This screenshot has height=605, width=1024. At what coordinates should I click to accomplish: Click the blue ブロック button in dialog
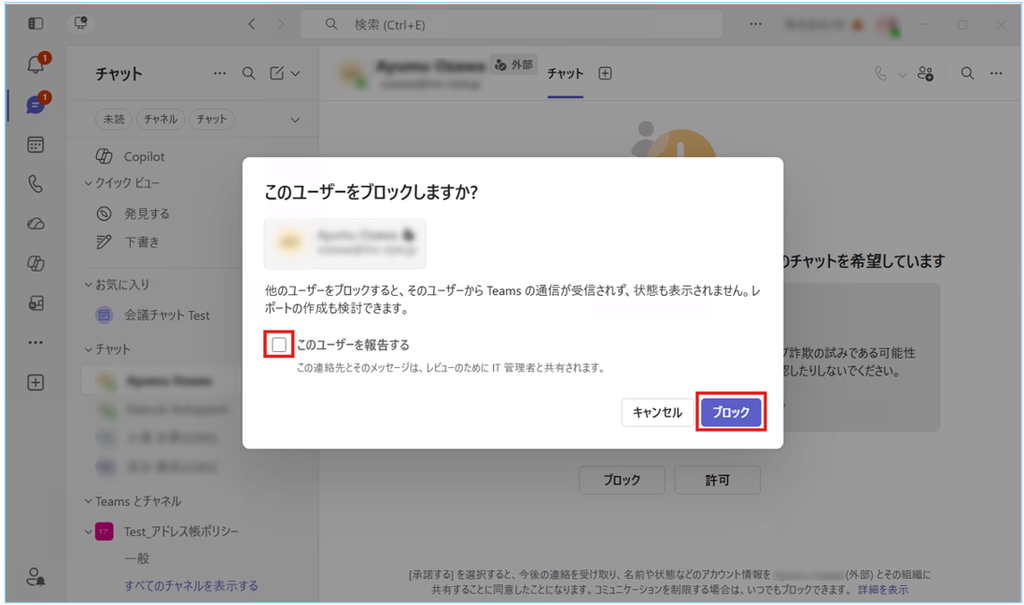point(731,412)
